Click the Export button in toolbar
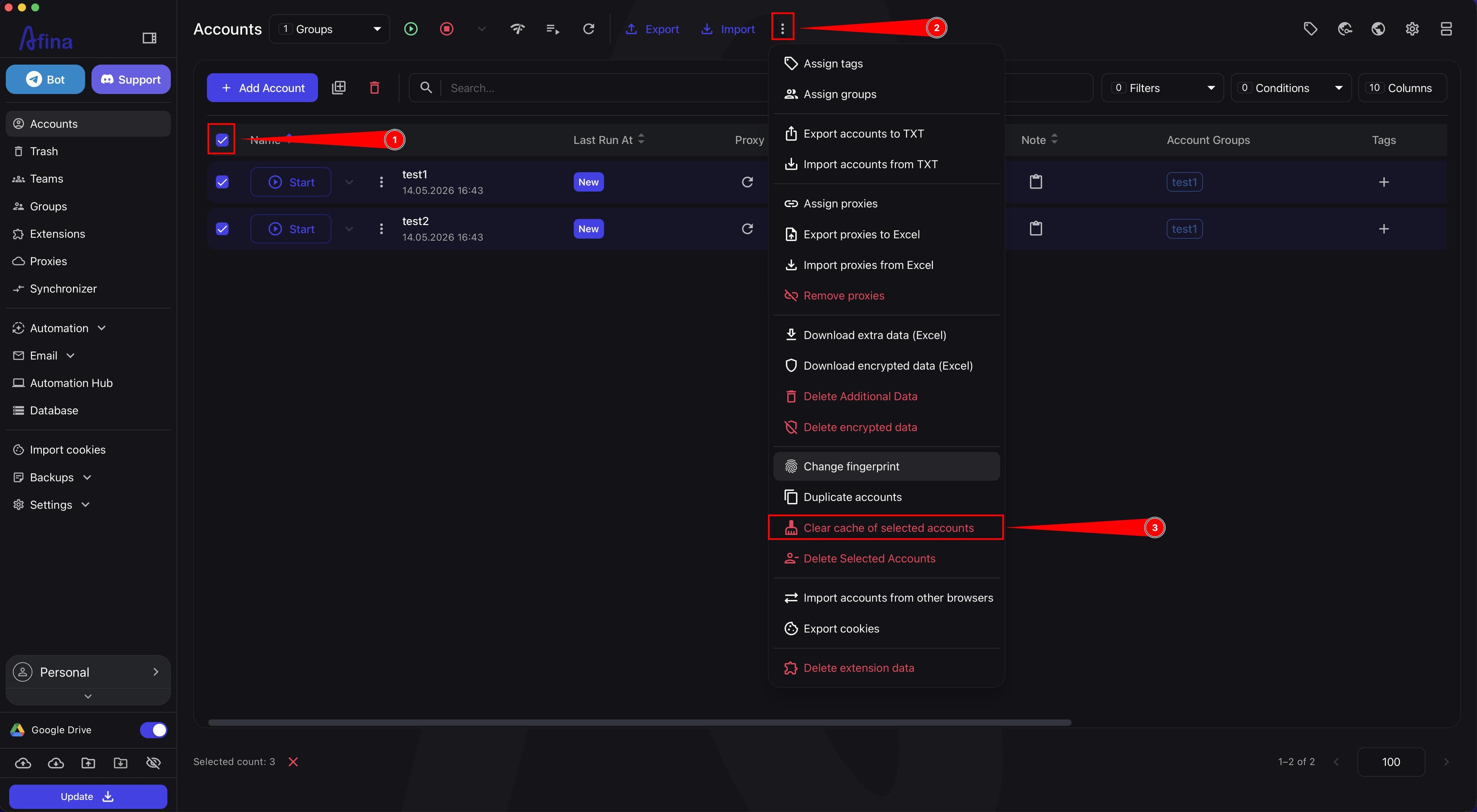Image resolution: width=1477 pixels, height=812 pixels. pos(652,29)
